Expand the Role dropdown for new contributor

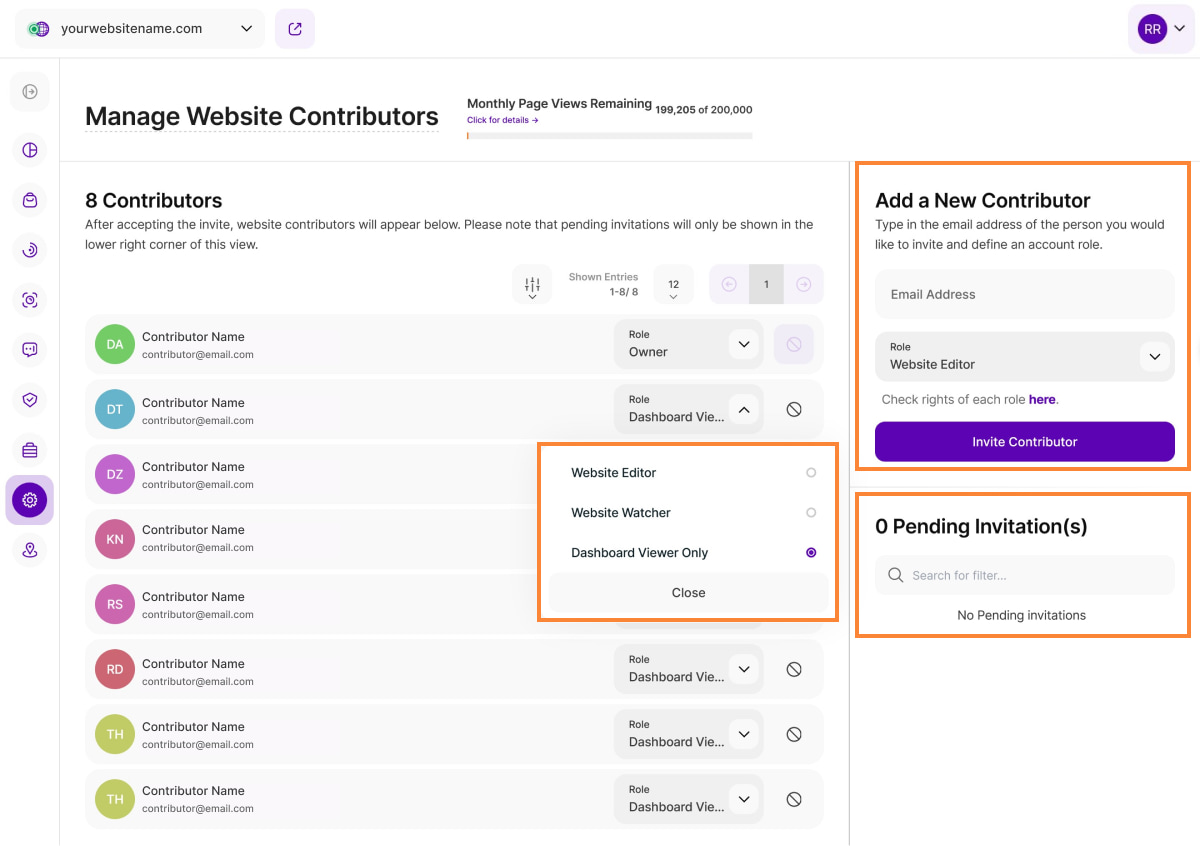(x=1154, y=357)
